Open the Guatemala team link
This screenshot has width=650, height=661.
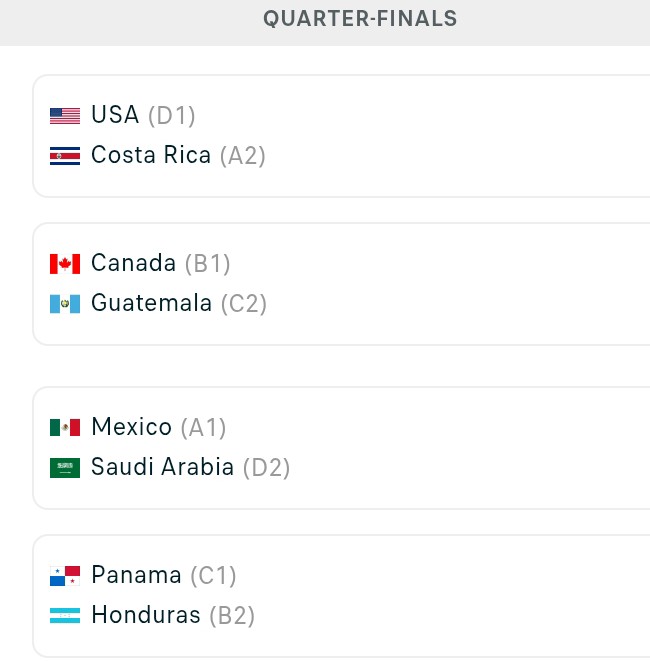(x=151, y=303)
